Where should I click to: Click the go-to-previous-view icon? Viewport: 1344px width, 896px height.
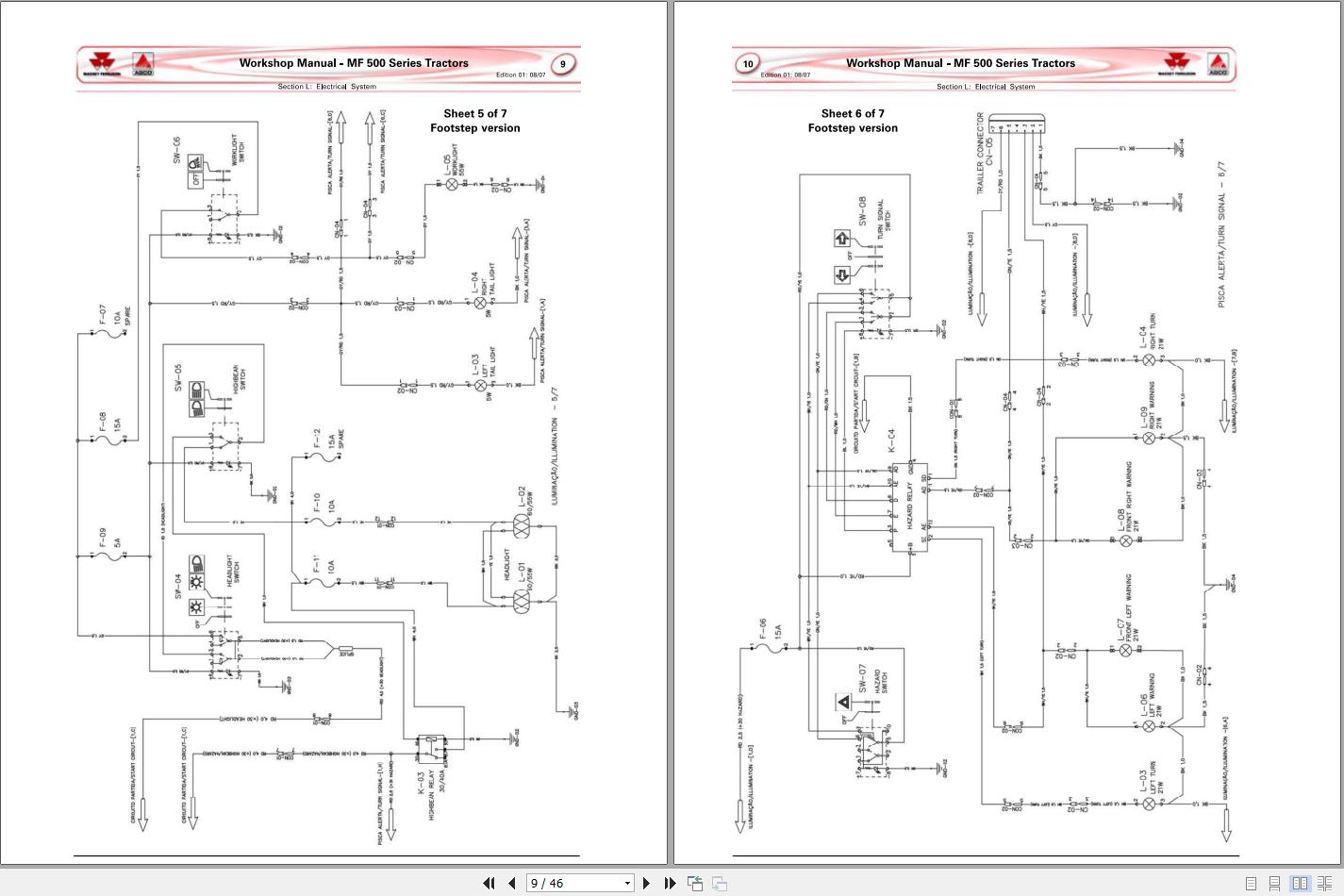695,884
